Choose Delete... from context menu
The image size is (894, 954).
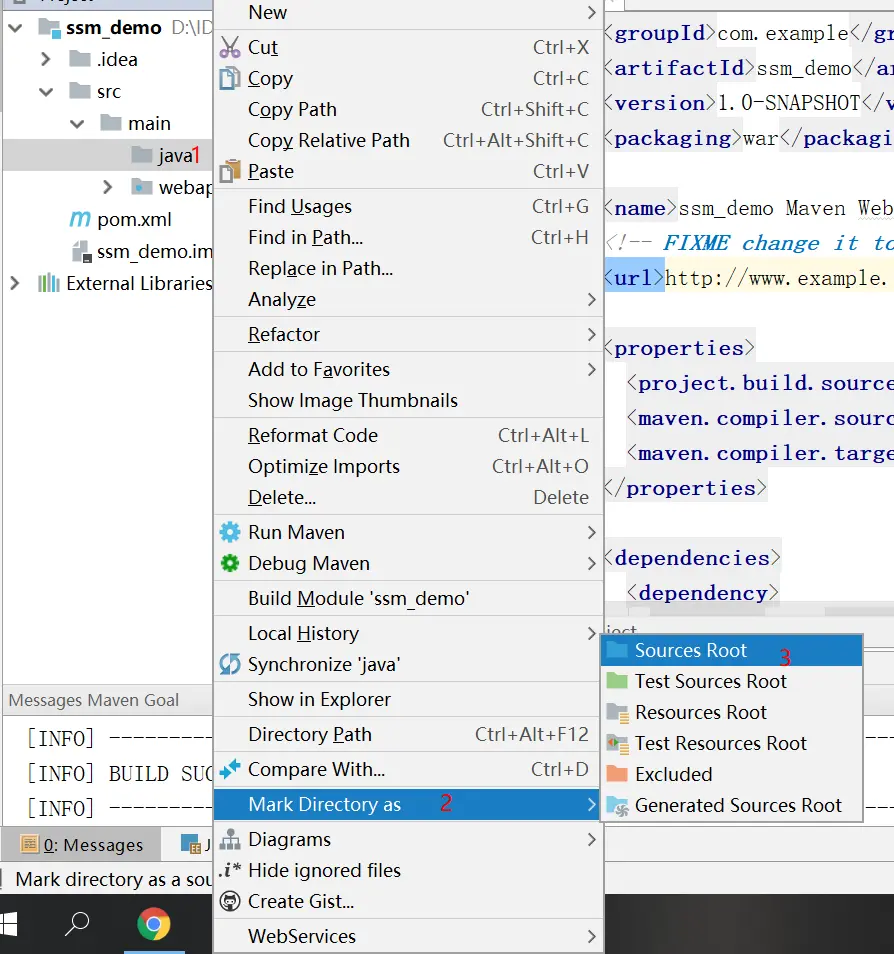pos(408,497)
